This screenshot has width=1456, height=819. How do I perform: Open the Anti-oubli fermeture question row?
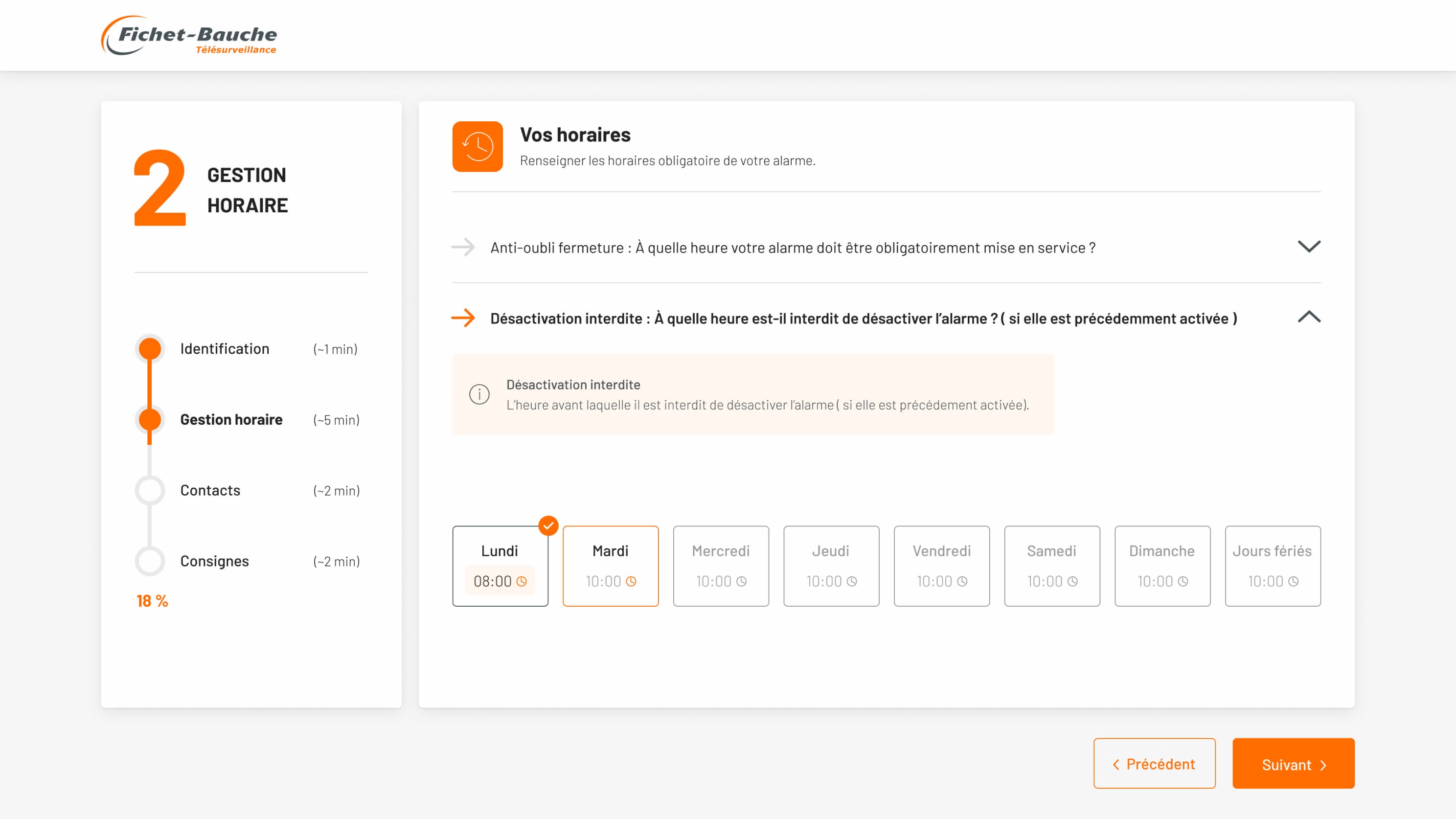coord(793,248)
